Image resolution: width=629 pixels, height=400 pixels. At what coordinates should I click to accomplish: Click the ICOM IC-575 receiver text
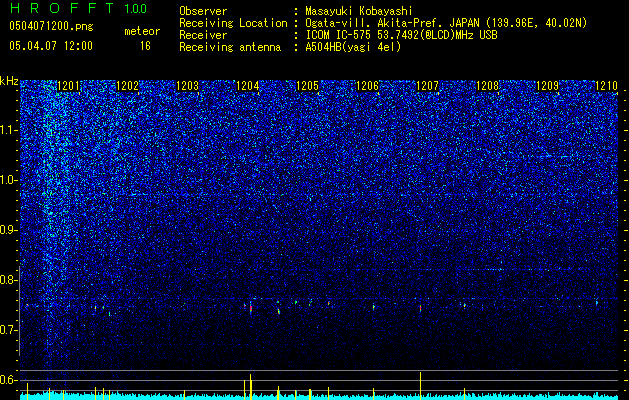click(x=401, y=35)
